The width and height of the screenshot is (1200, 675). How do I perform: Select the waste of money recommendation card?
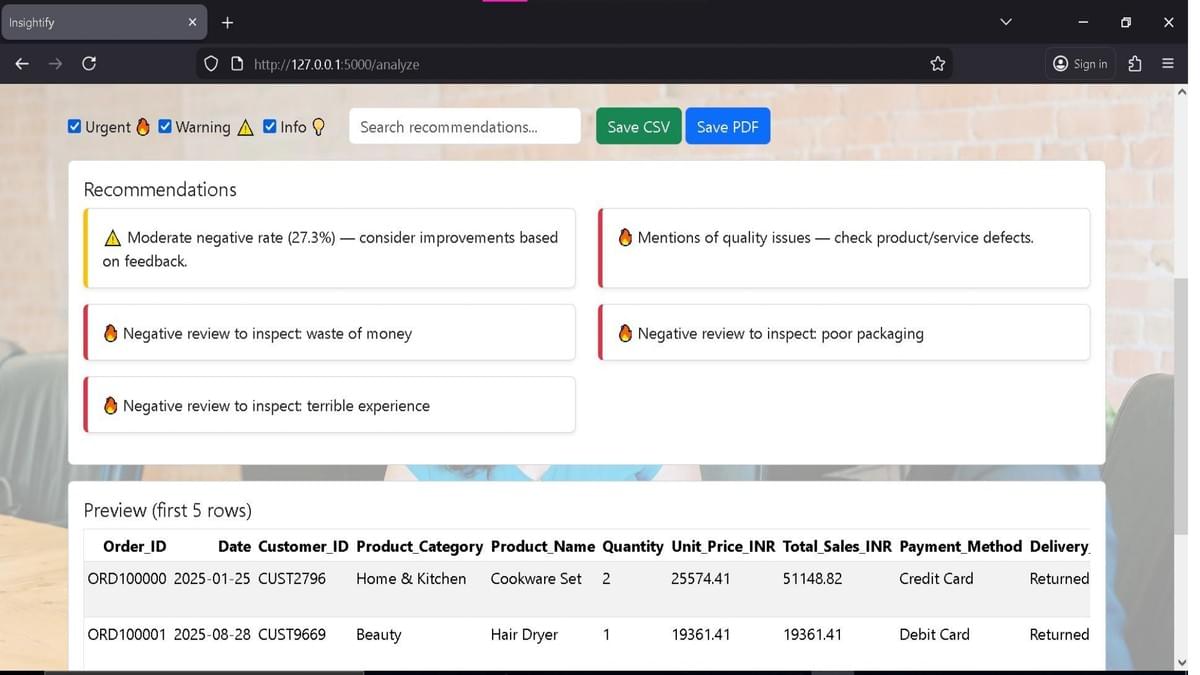coord(330,333)
